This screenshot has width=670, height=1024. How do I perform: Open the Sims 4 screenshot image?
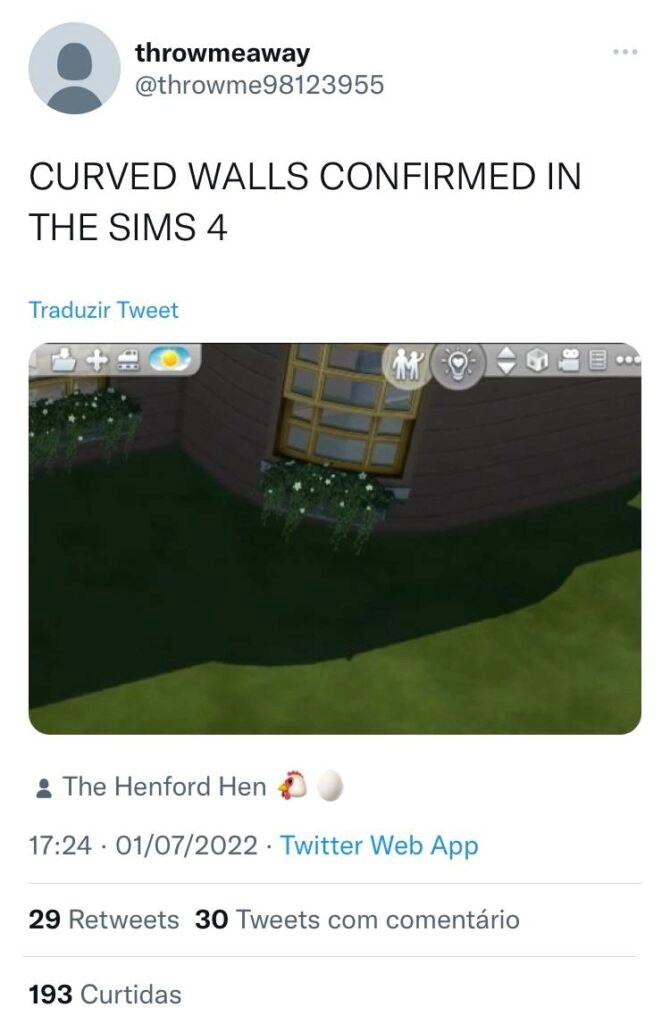[335, 539]
